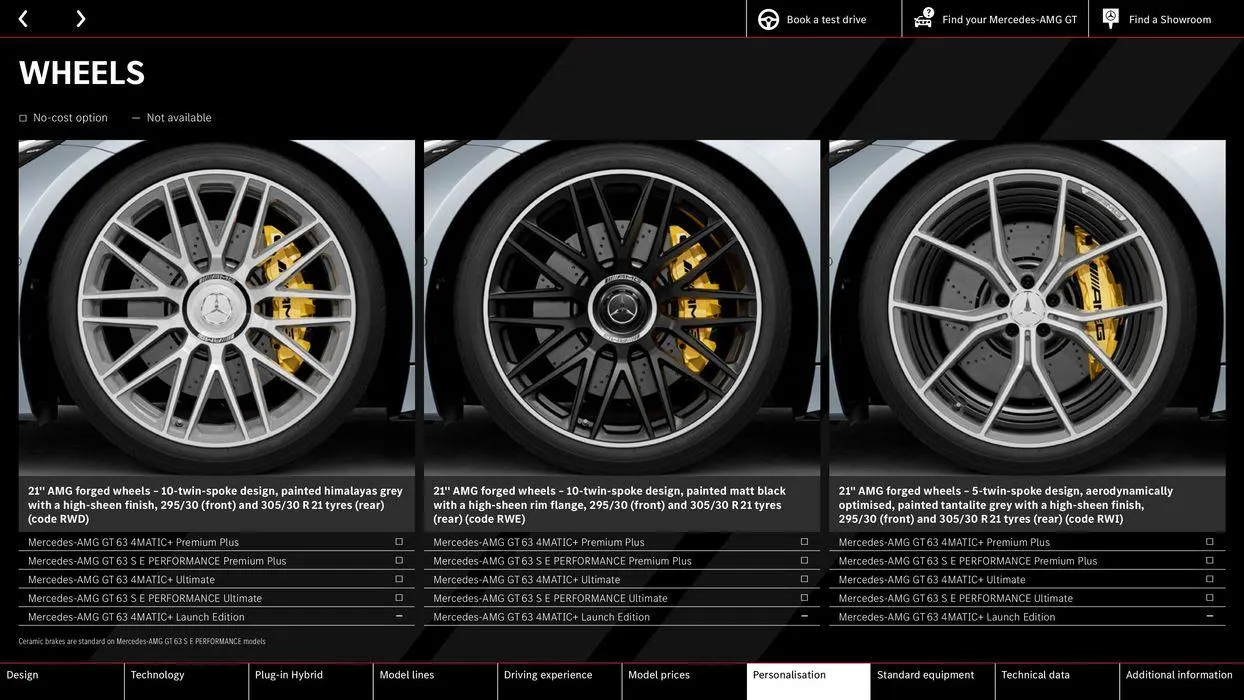Click RWD row GT 63 4MATIC+ Ultimate
Screen dimensions: 1244x700
pyautogui.click(x=216, y=580)
